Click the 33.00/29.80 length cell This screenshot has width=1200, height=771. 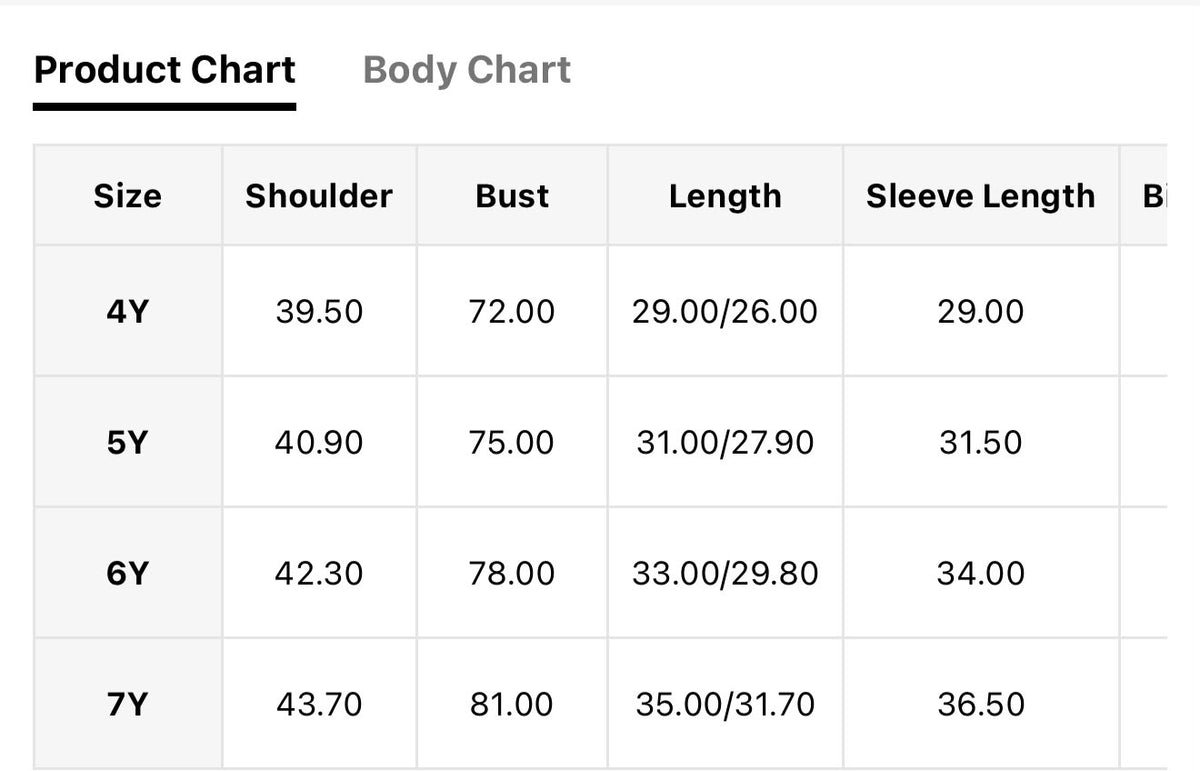[x=725, y=573]
